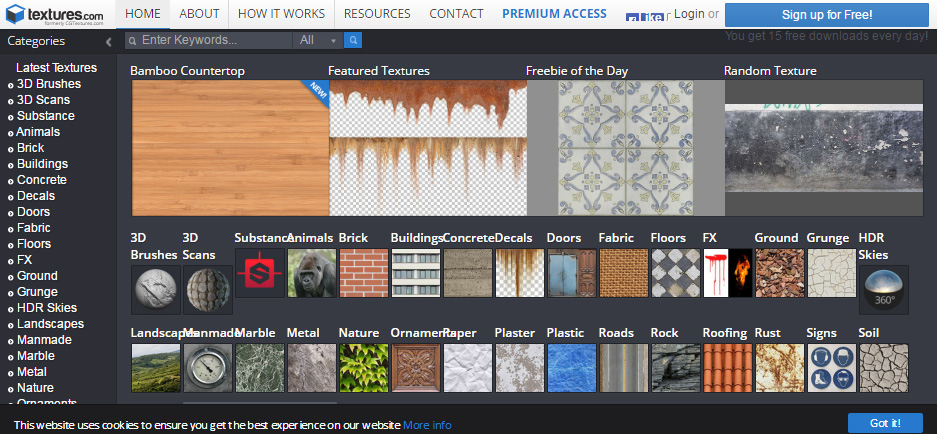
Task: Open the Manmade gauge icon
Action: click(207, 368)
